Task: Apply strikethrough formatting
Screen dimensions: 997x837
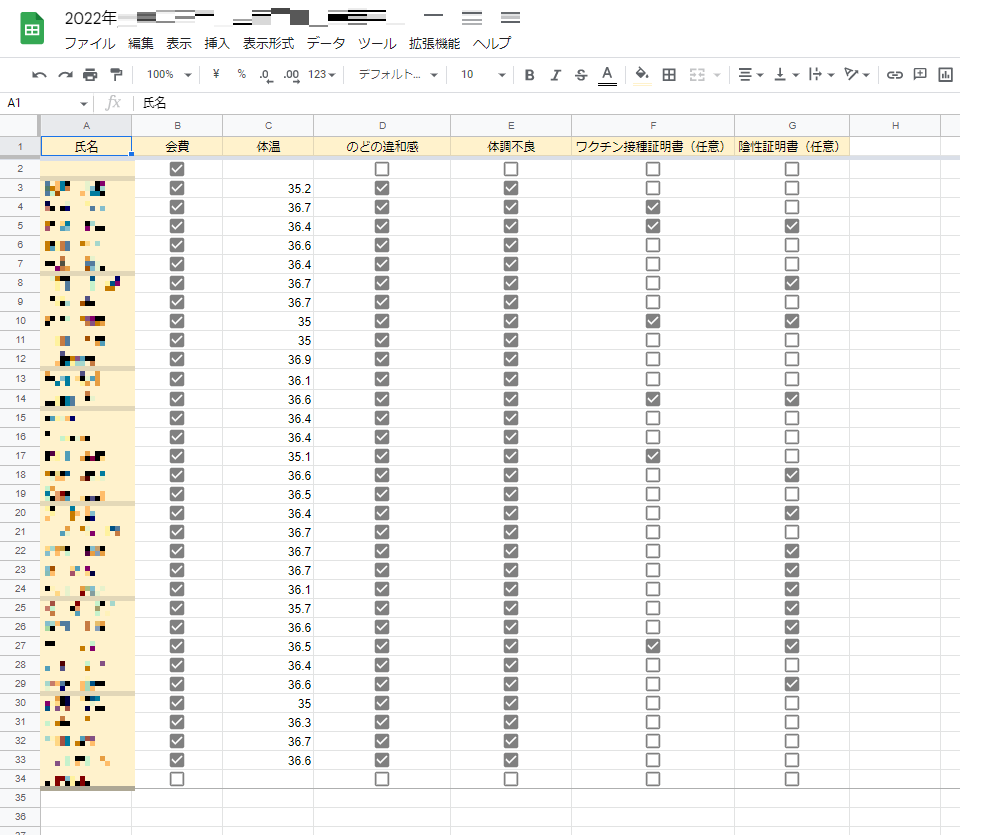Action: pyautogui.click(x=581, y=75)
